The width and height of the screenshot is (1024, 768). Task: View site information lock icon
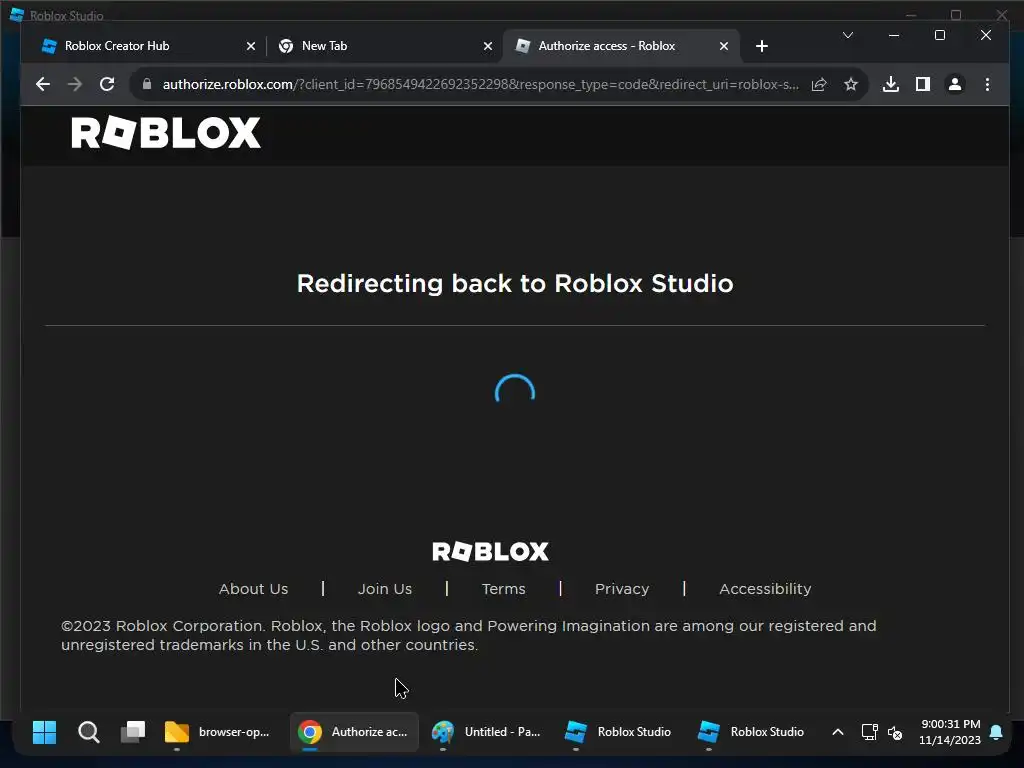pyautogui.click(x=147, y=84)
